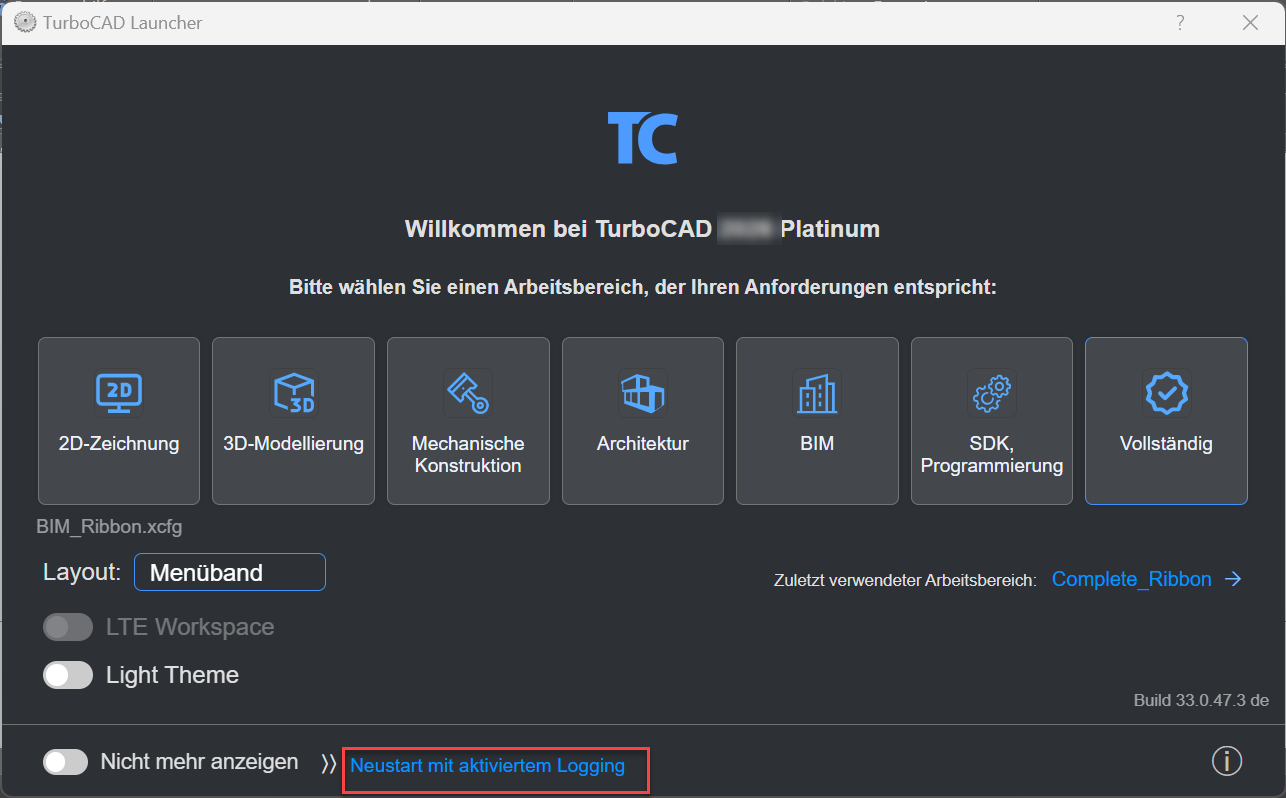Choose the 2D-Zeichnung workspace icon
1286x798 pixels.
pyautogui.click(x=118, y=393)
